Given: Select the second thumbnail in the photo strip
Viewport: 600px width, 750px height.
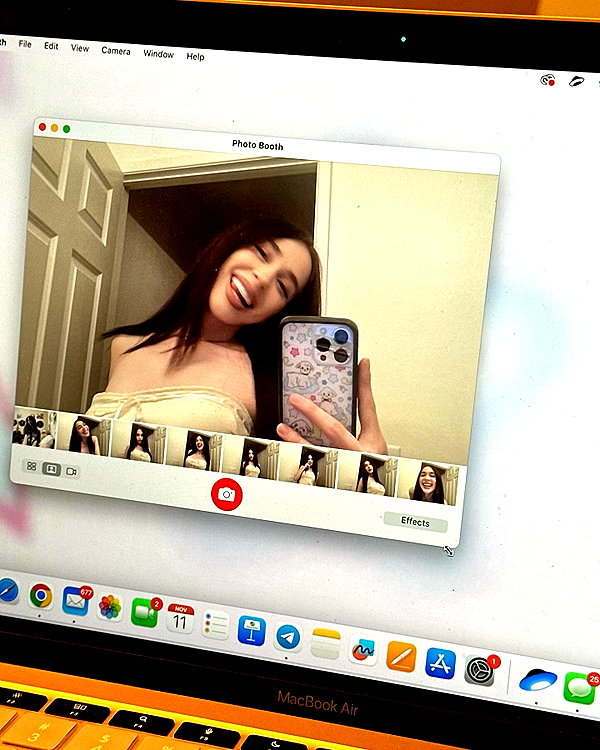Looking at the screenshot, I should tap(83, 435).
